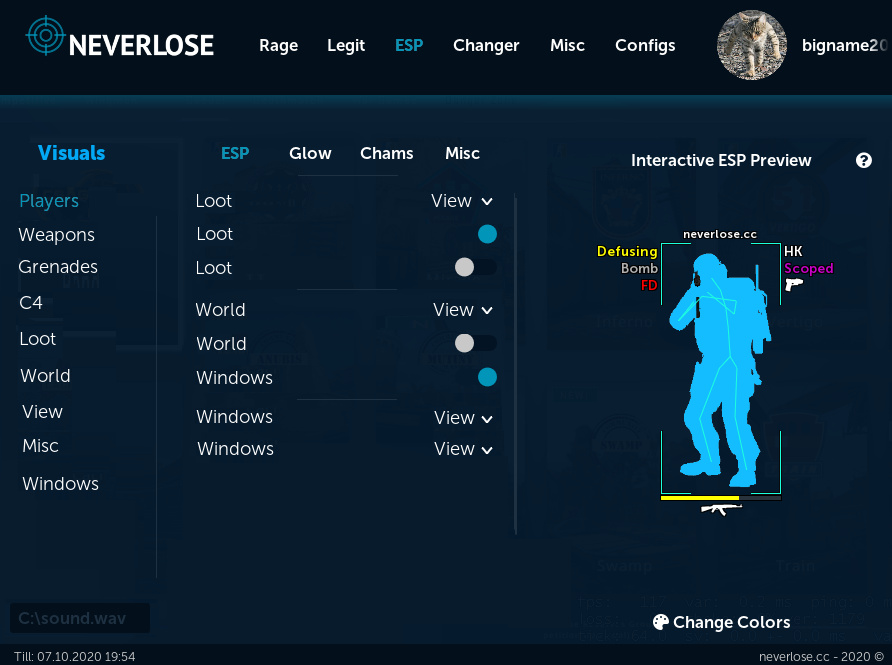Open Misc in the top navigation bar
This screenshot has height=665, width=892.
coord(567,46)
